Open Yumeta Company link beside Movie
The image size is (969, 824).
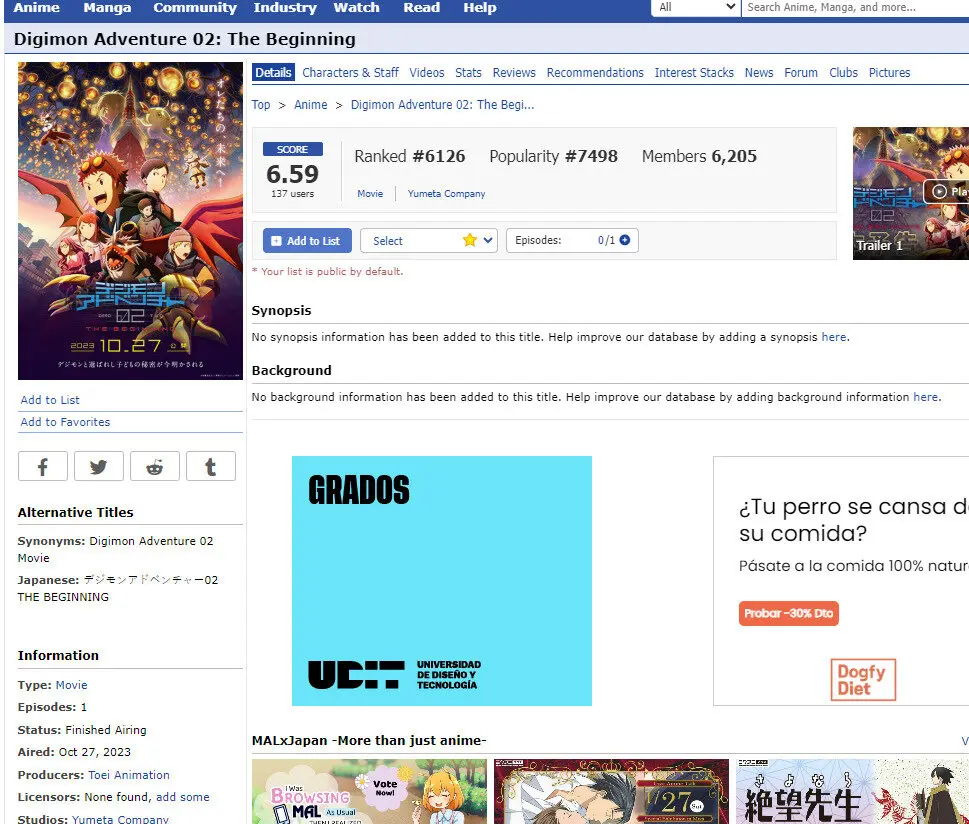[446, 193]
